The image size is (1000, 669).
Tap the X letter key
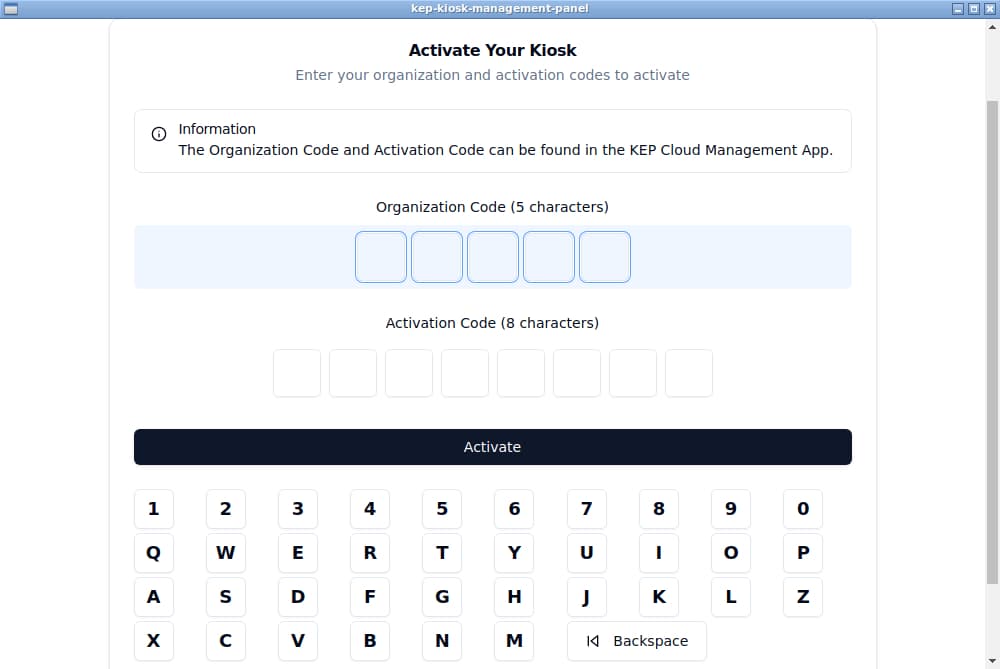click(x=154, y=641)
